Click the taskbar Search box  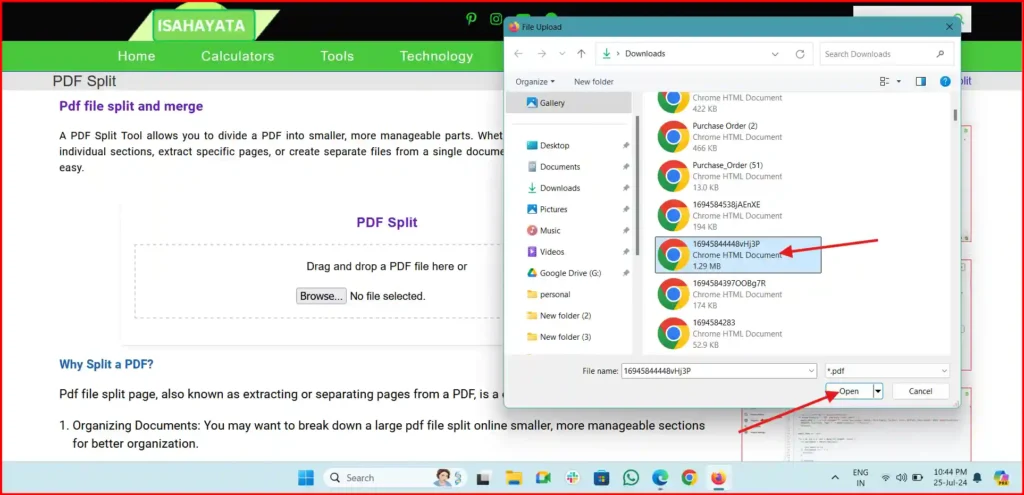396,478
